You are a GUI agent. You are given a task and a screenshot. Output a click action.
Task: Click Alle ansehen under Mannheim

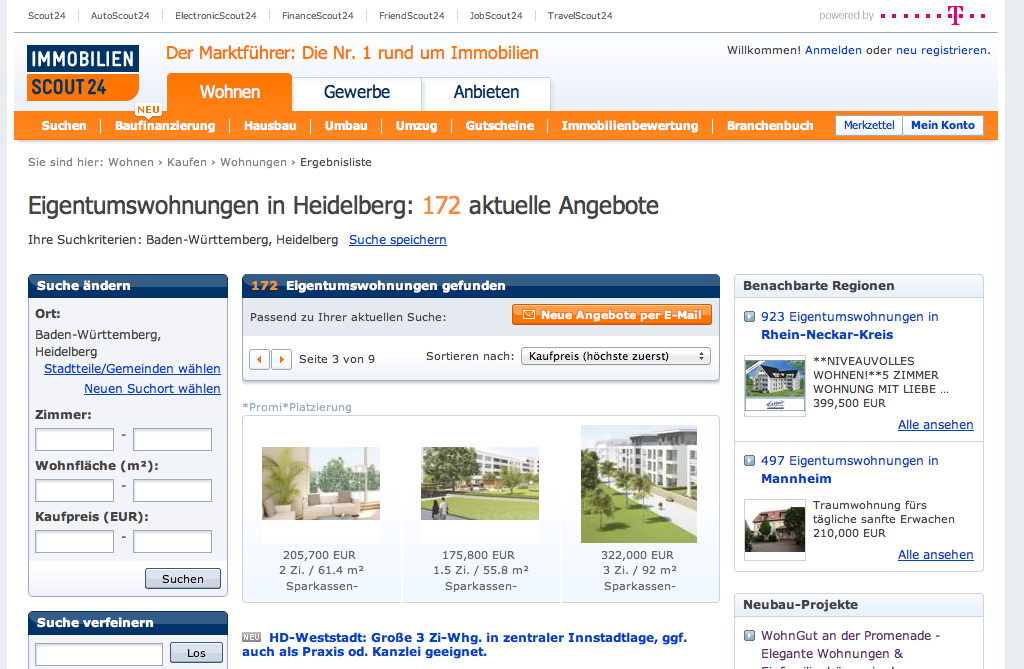tap(935, 555)
